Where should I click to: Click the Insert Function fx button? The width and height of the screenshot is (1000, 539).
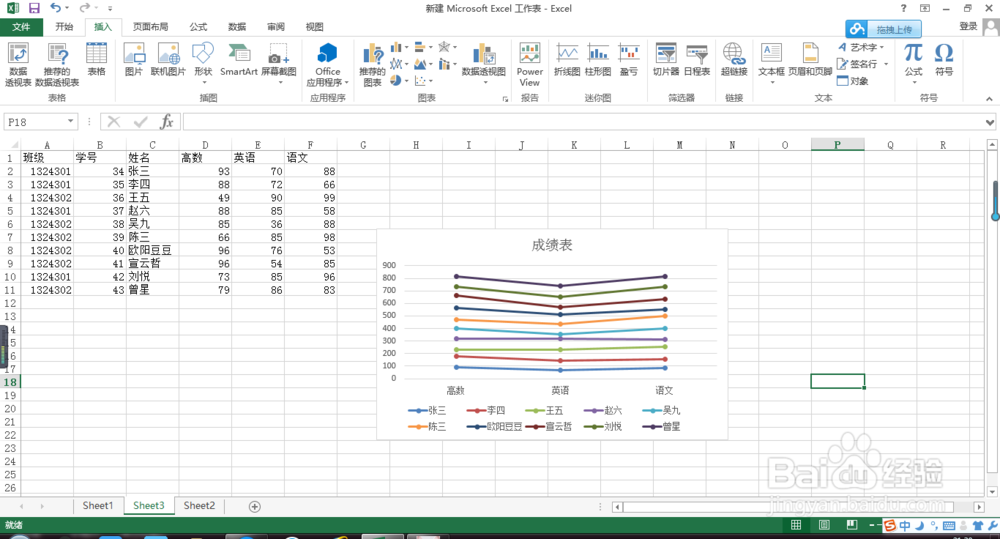point(166,121)
